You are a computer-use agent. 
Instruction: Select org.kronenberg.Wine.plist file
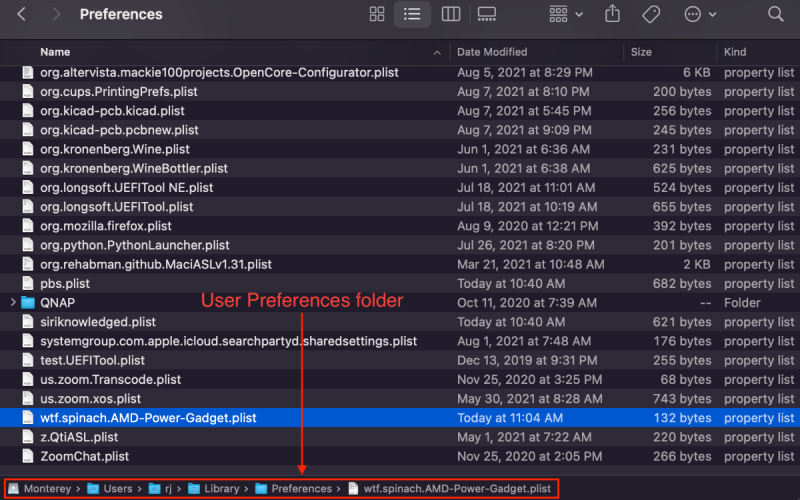[115, 149]
